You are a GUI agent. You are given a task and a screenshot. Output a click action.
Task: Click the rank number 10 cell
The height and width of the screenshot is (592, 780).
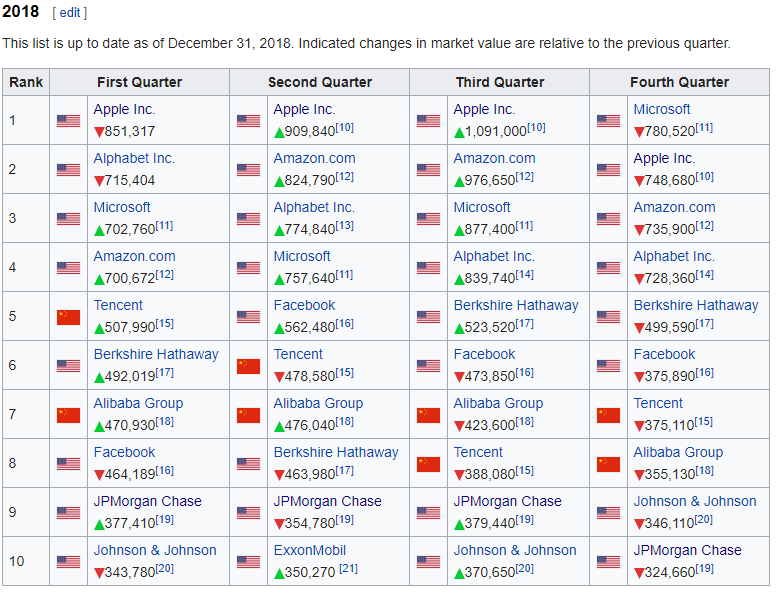[26, 561]
